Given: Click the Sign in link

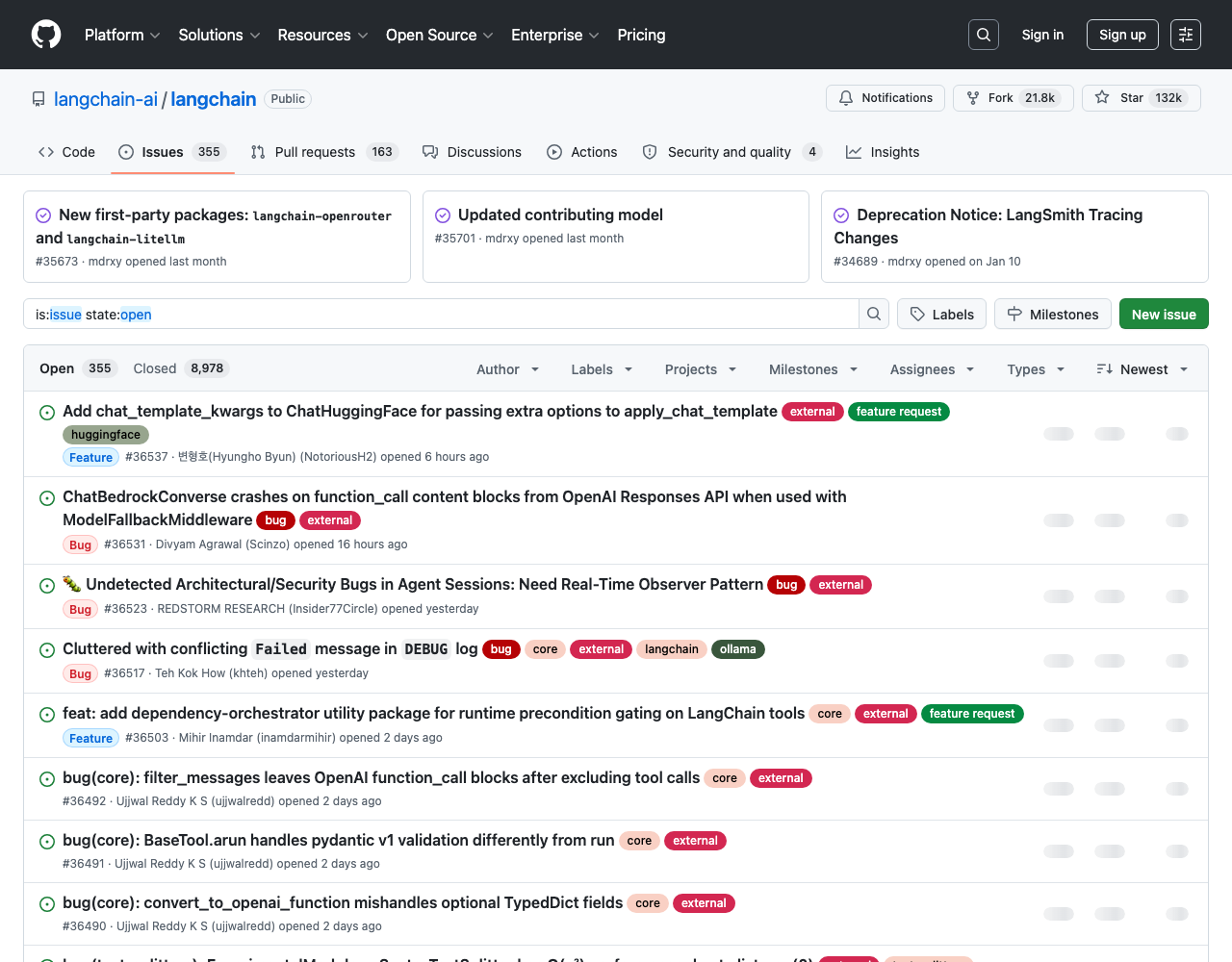Looking at the screenshot, I should (x=1042, y=35).
